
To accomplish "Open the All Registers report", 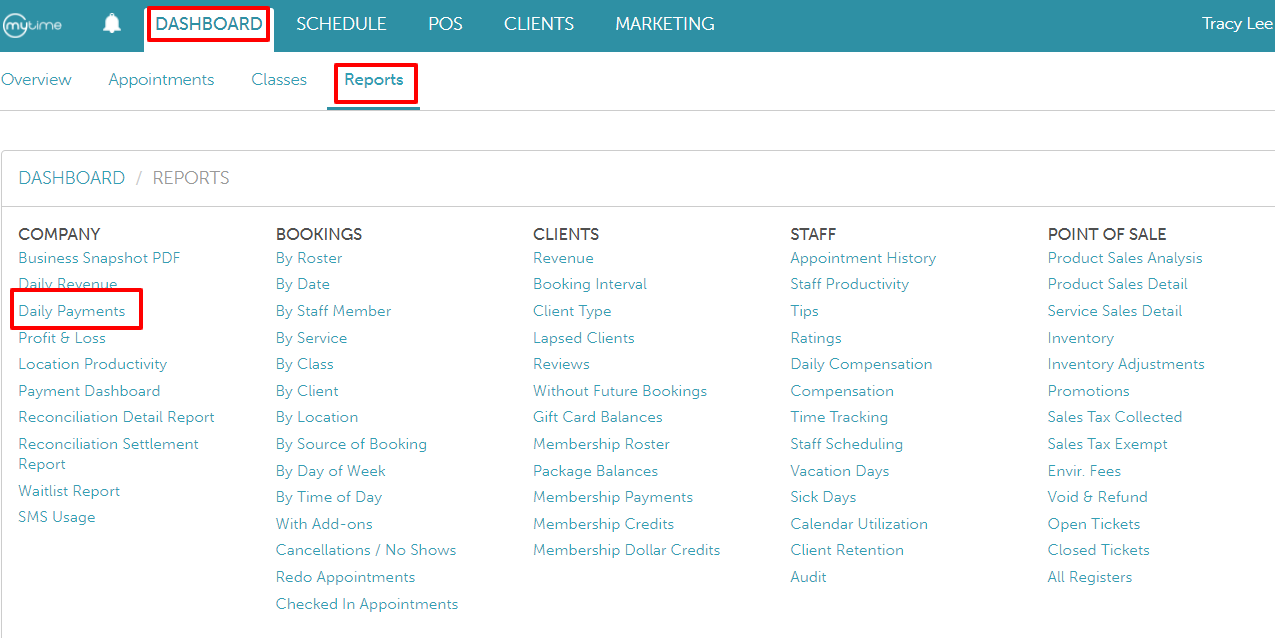I will pos(1090,577).
